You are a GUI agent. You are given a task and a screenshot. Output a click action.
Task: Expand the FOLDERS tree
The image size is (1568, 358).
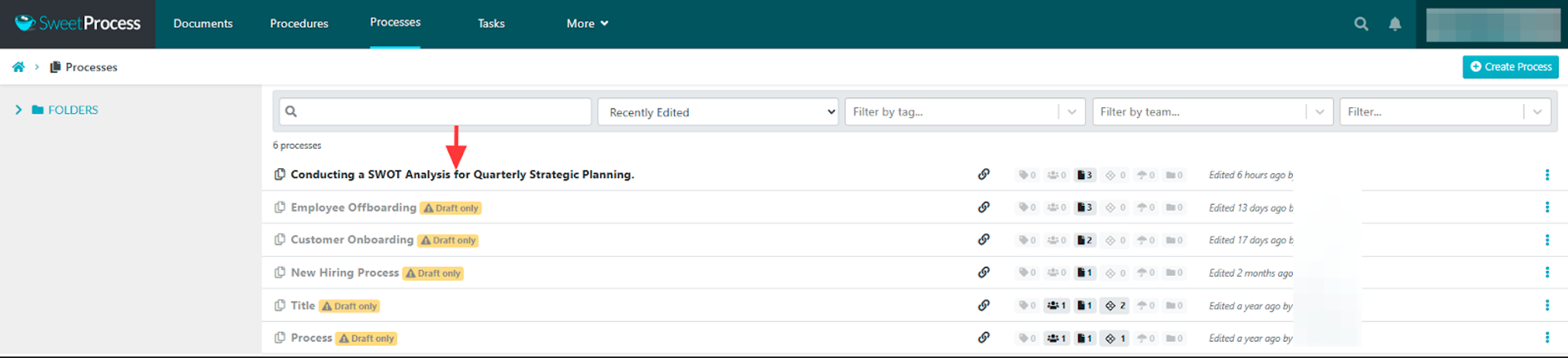click(18, 110)
